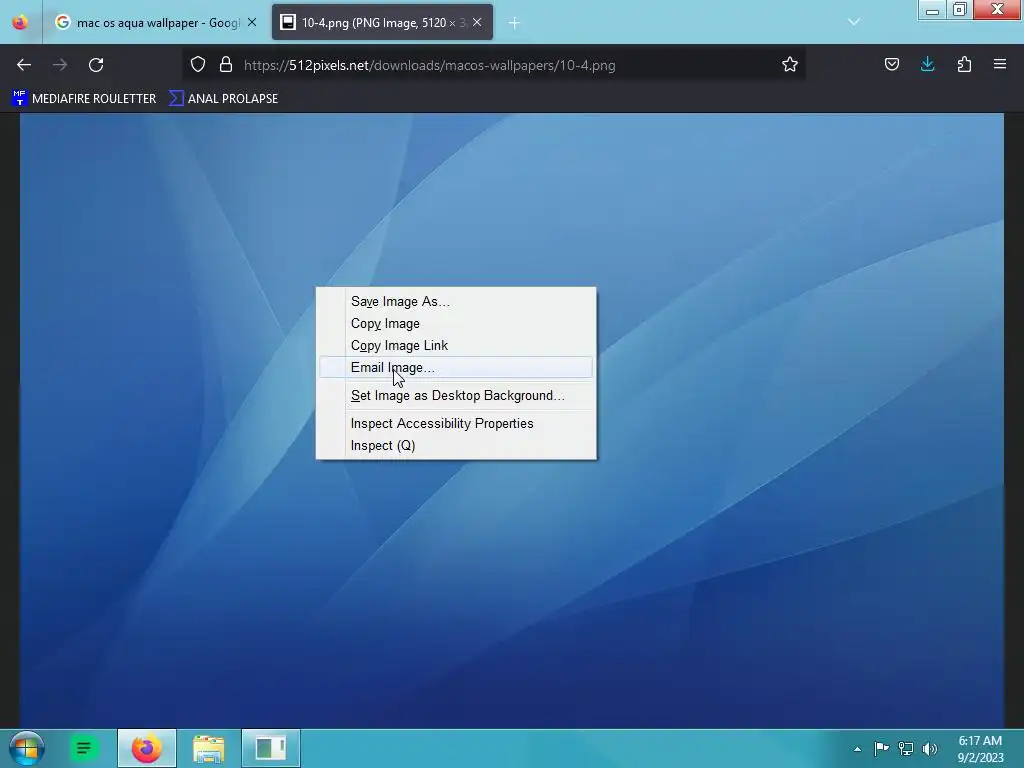Close the 10-4.png tab

tap(477, 22)
